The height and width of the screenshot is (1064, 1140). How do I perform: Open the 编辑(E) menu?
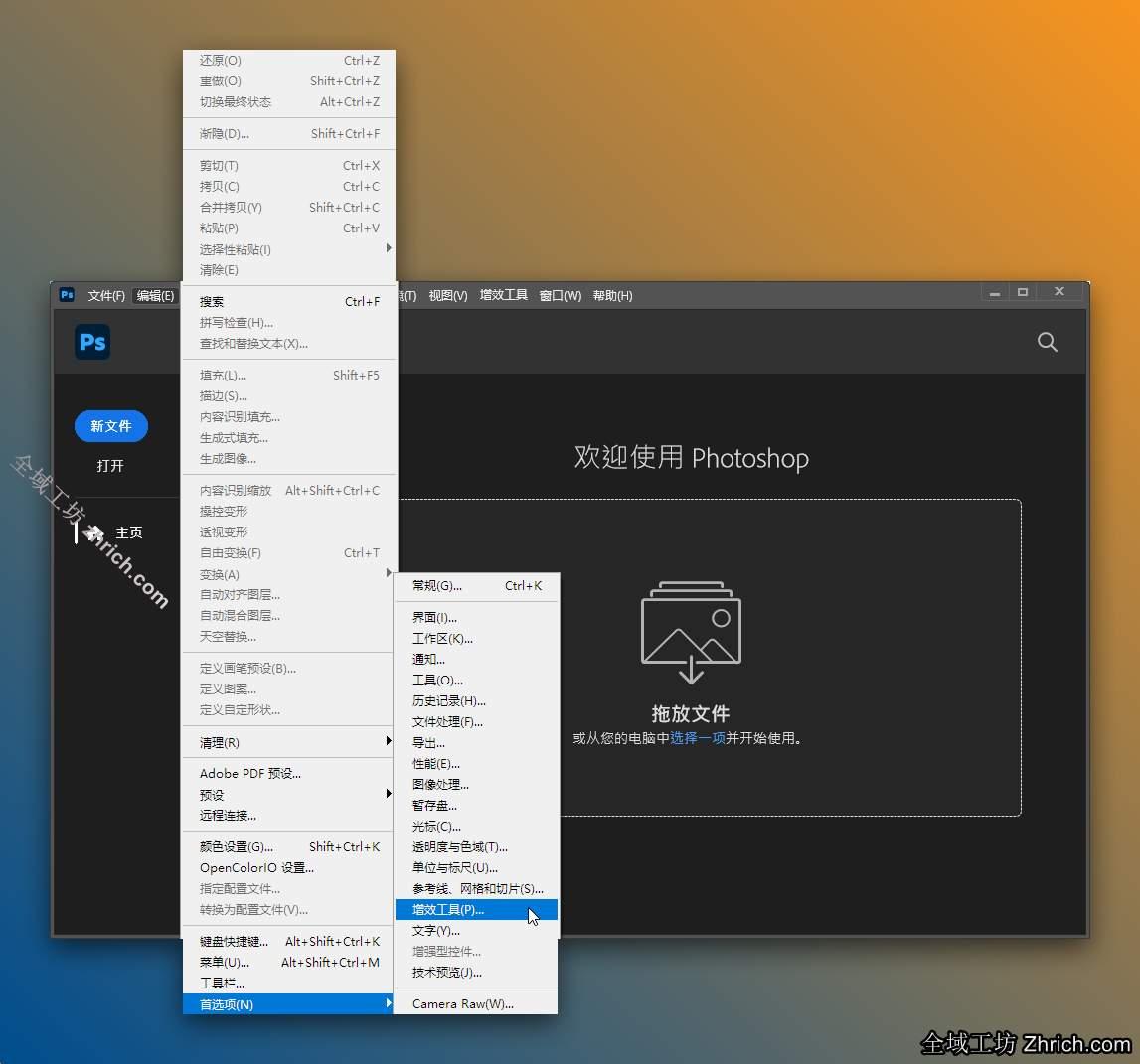point(155,296)
